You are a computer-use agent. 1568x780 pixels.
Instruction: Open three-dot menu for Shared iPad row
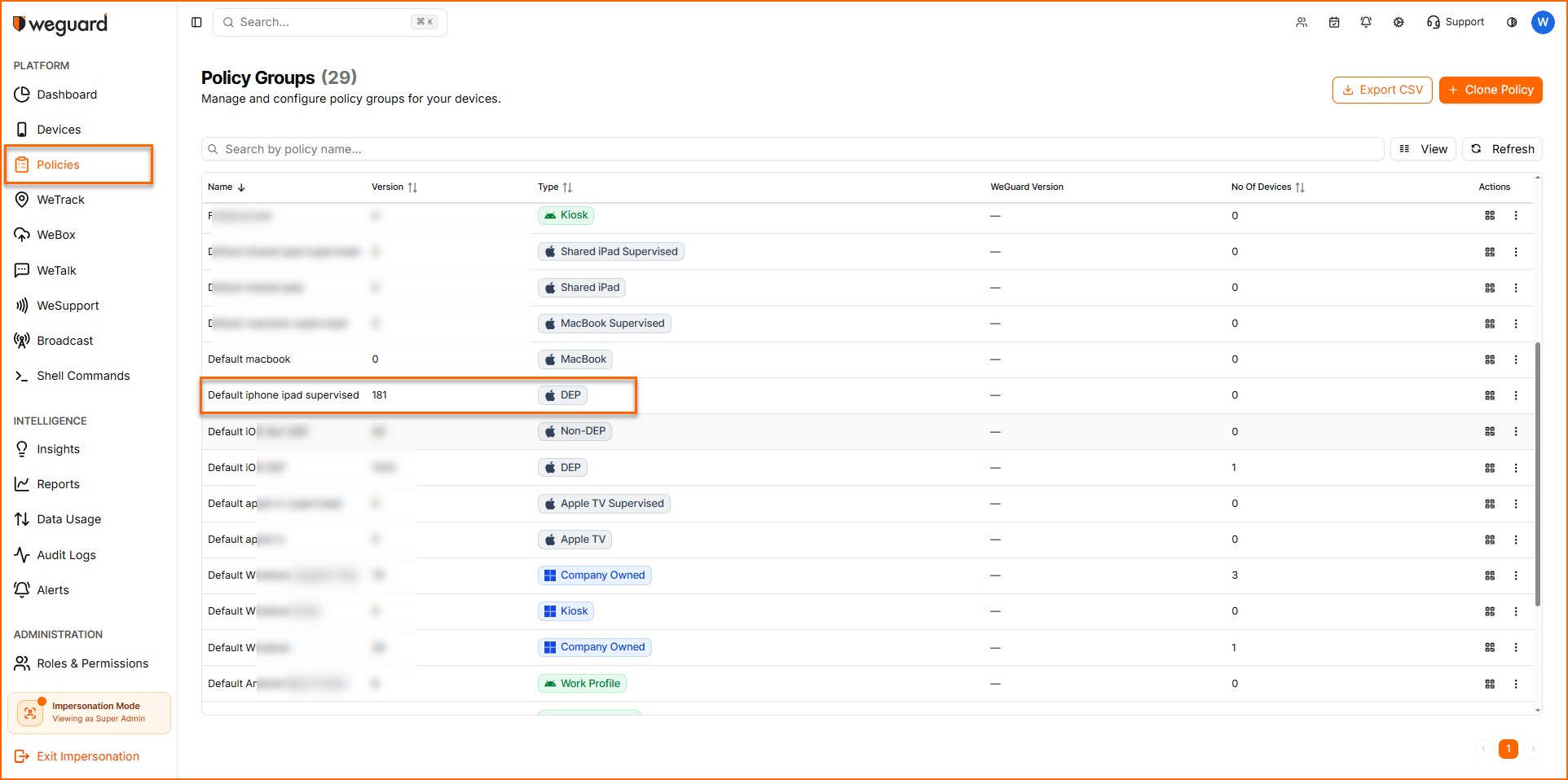point(1516,288)
